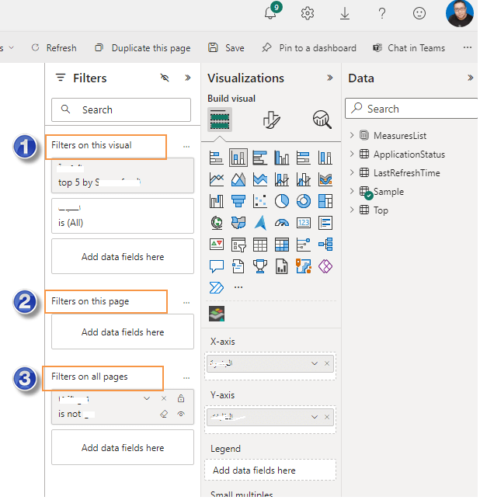Screen dimensions: 480x500
Task: Open more options for Filters on this page
Action: click(x=186, y=303)
